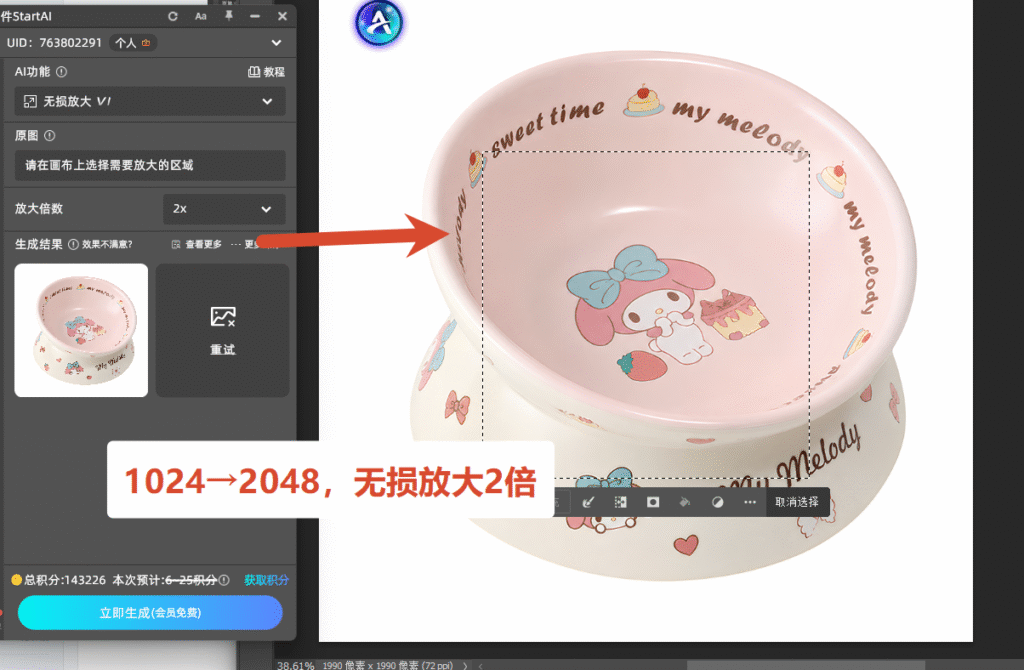Open the 2x magnification dropdown
1024x670 pixels.
tap(223, 209)
